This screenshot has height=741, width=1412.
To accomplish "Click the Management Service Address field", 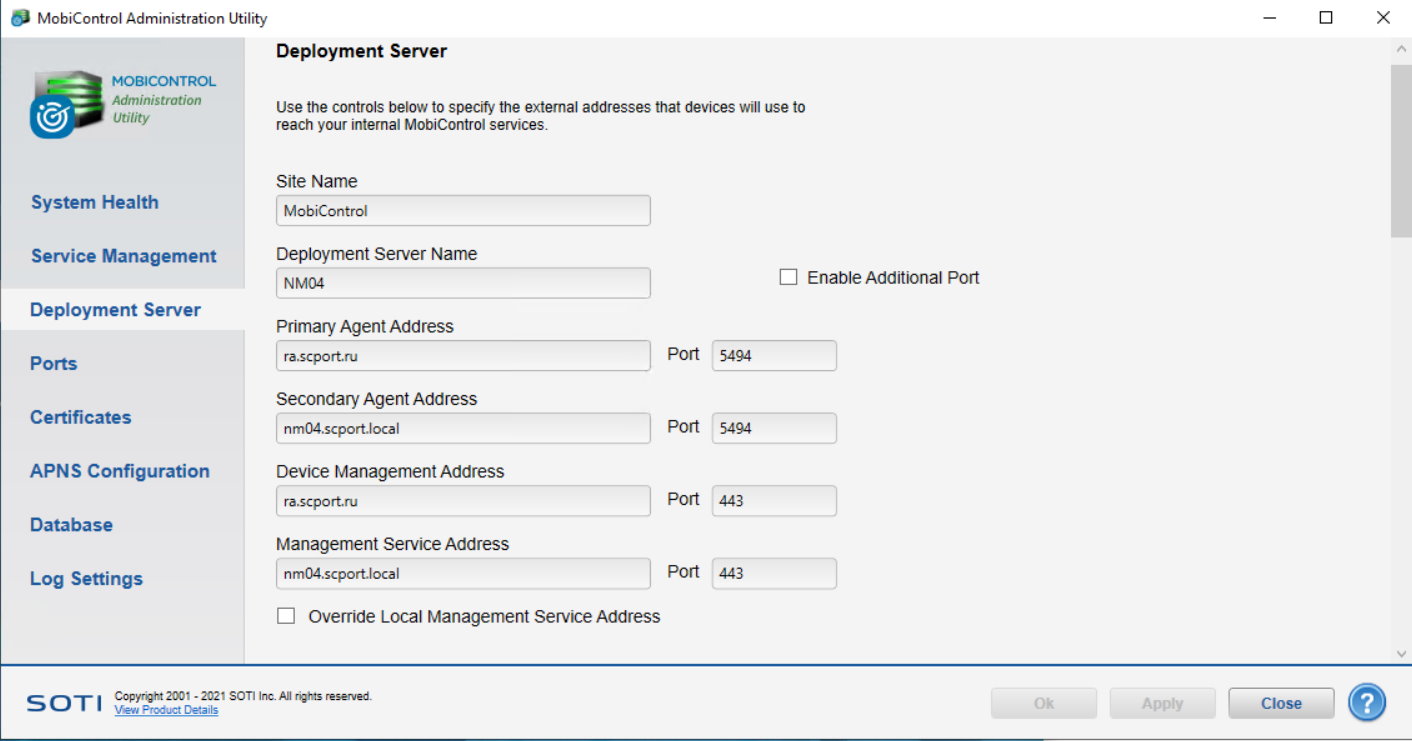I will tap(463, 574).
